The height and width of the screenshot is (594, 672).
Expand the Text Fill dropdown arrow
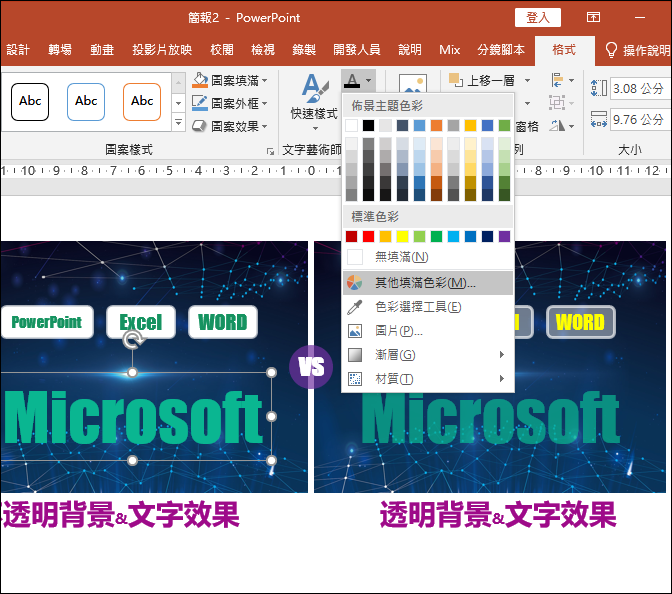point(369,80)
